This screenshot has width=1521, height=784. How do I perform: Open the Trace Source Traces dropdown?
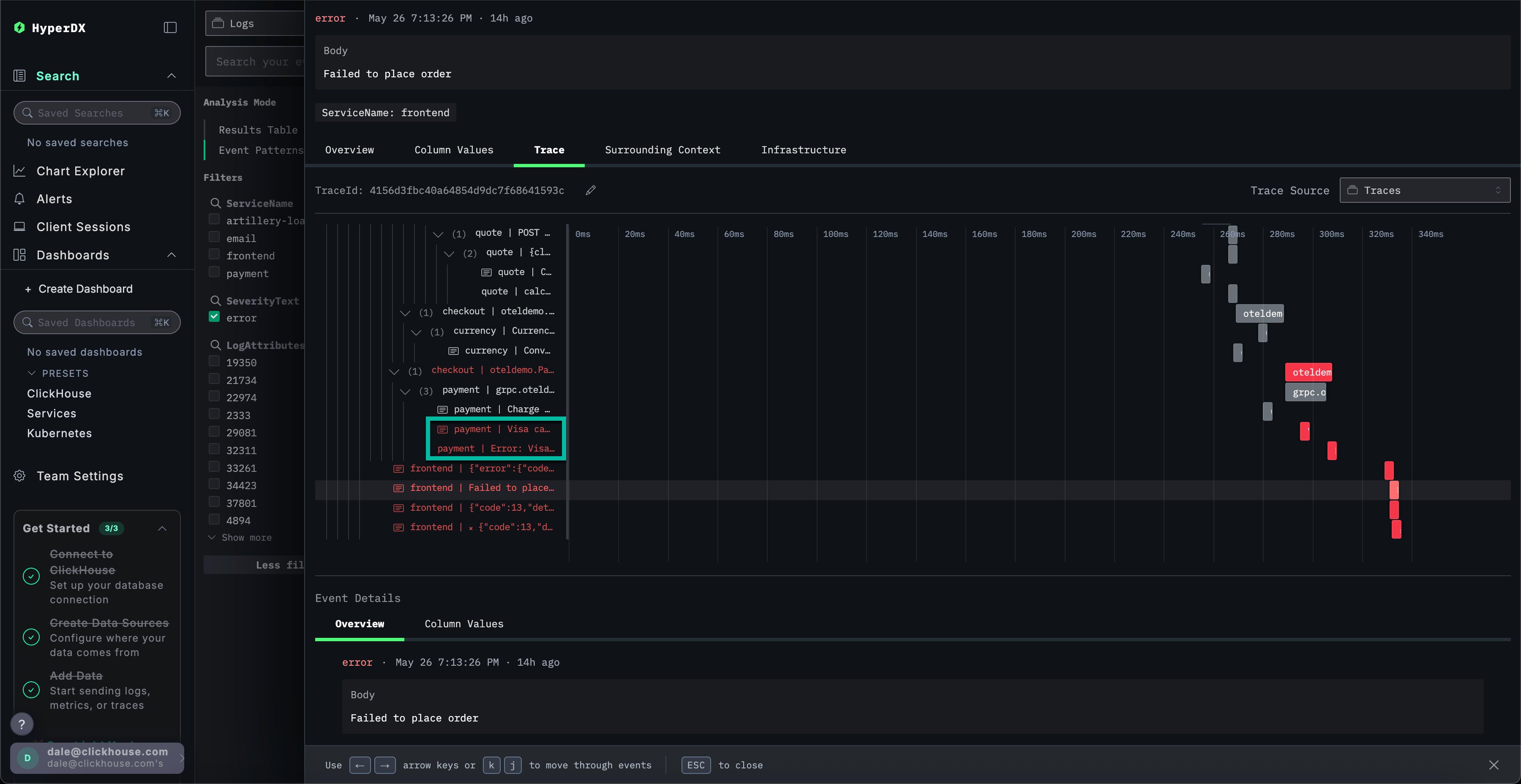1424,190
